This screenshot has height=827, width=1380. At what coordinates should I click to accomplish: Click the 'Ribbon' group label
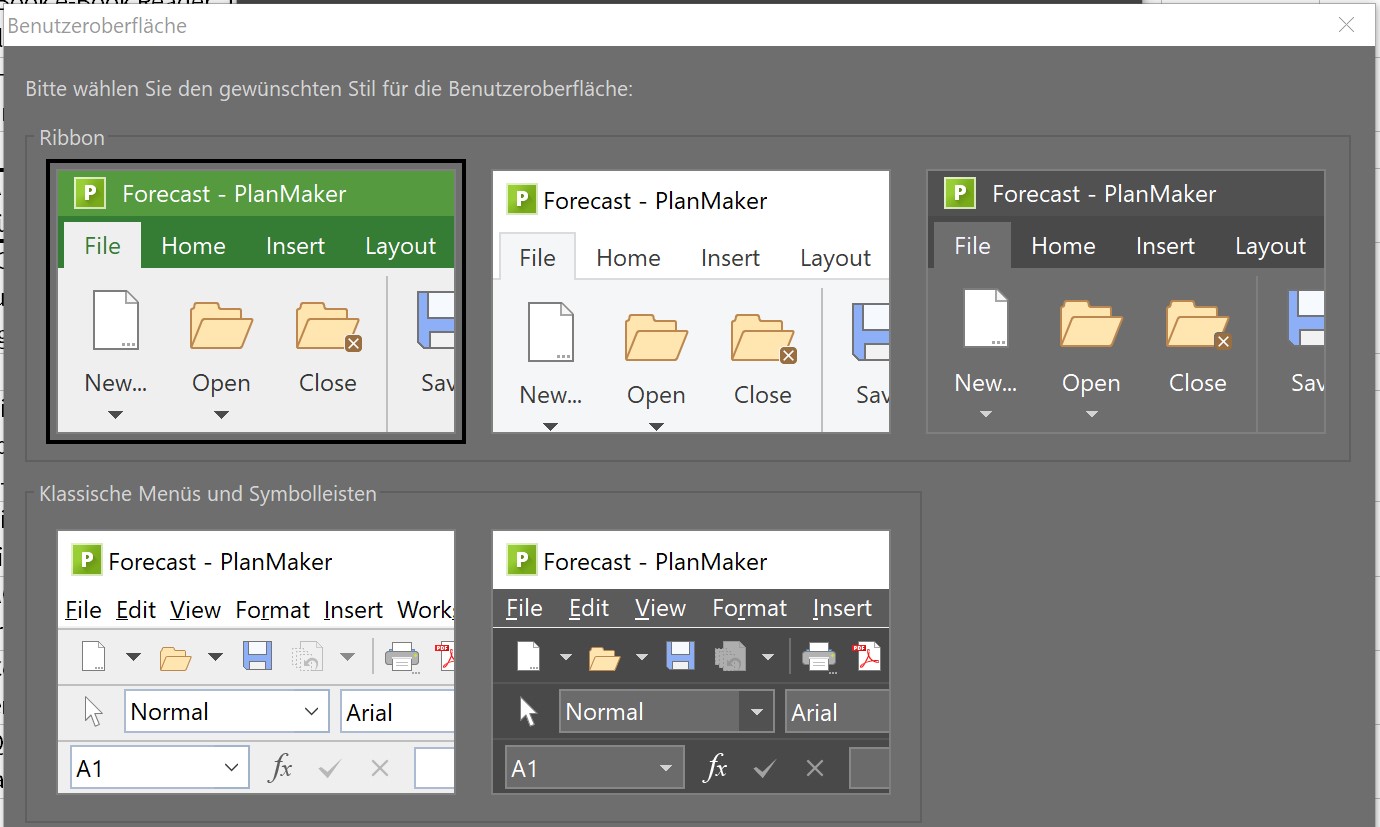point(72,138)
